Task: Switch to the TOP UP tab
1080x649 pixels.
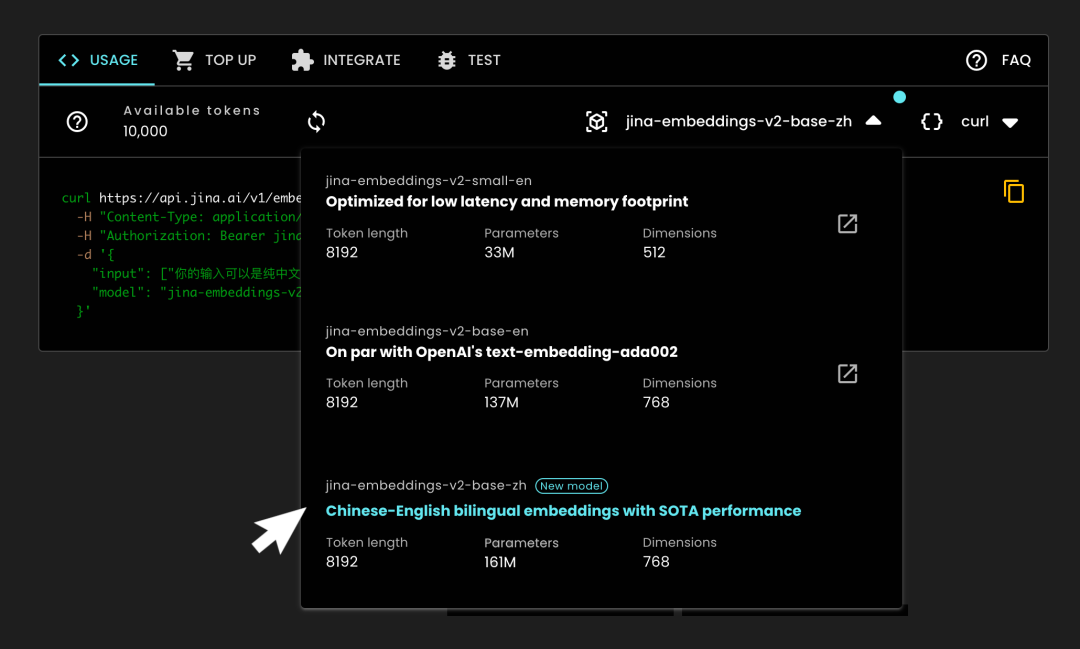Action: click(214, 61)
